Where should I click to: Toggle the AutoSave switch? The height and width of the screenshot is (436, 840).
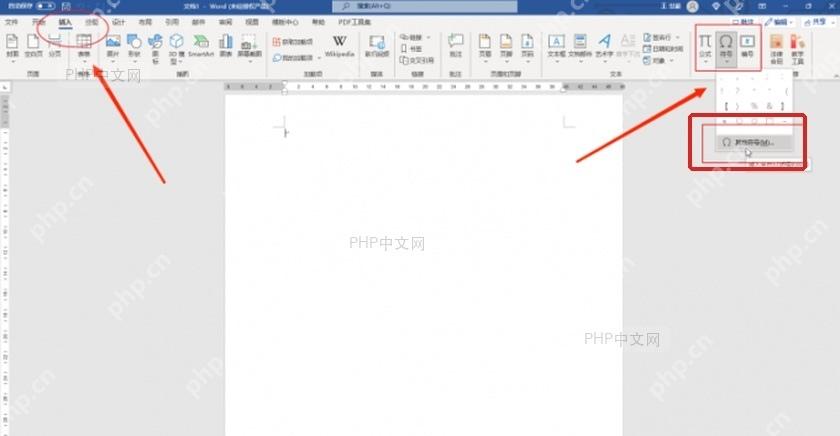45,6
